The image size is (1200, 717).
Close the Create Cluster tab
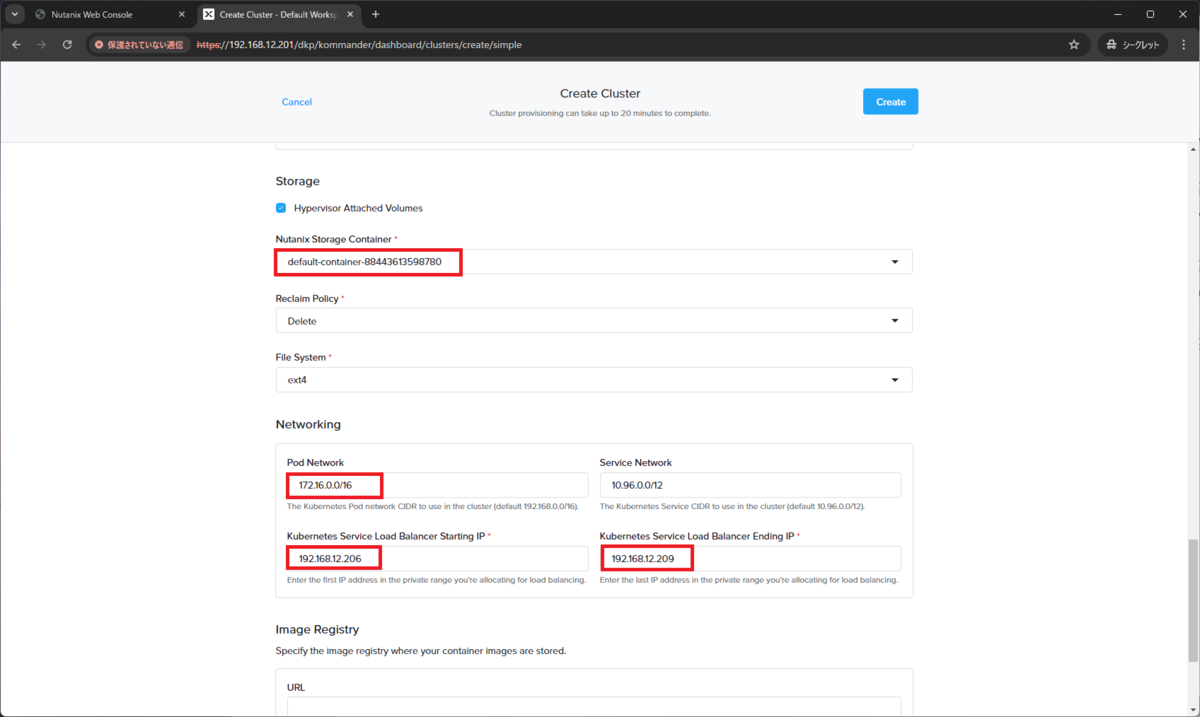click(x=349, y=15)
